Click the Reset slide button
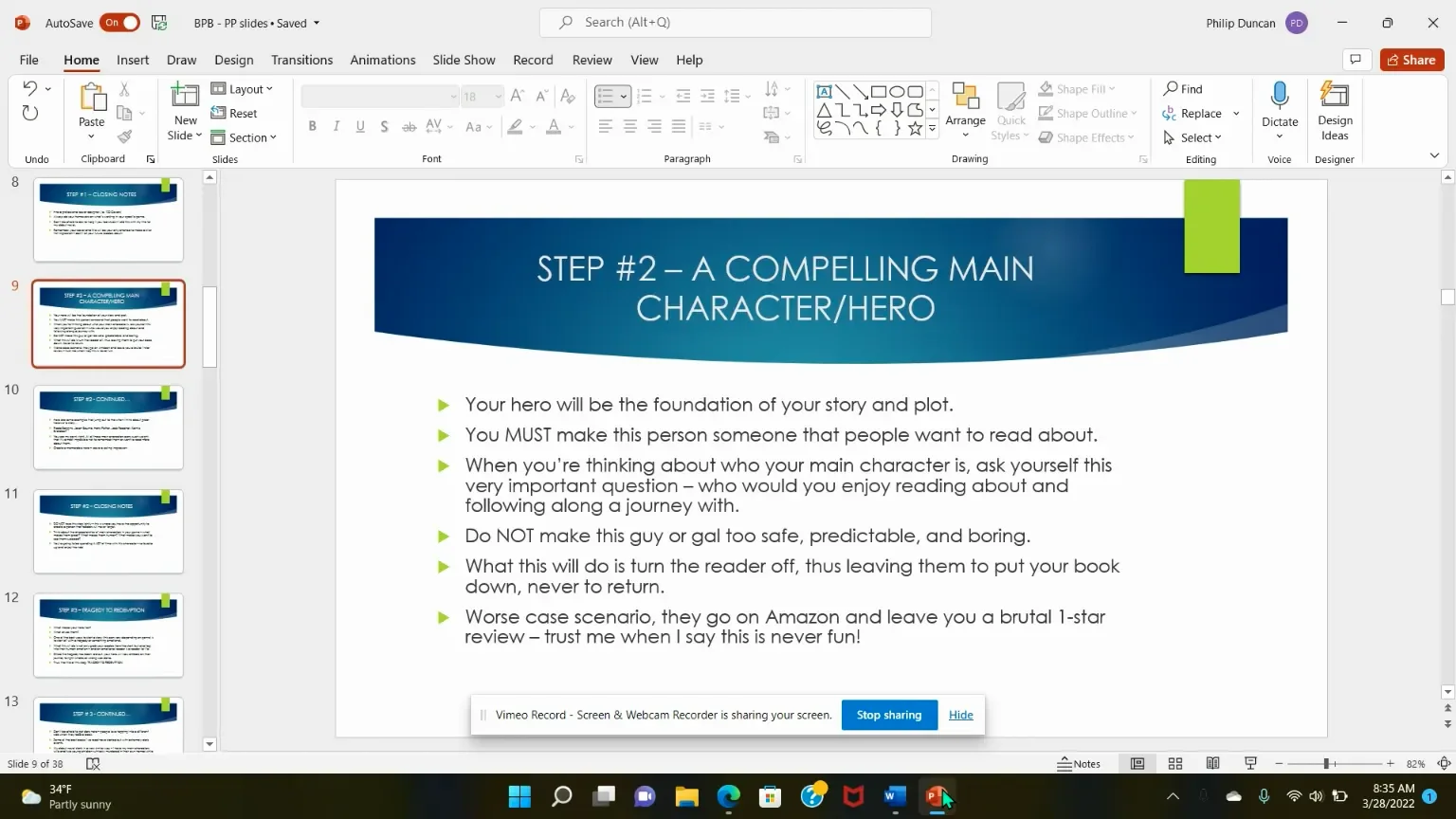Viewport: 1456px width, 819px height. click(234, 113)
